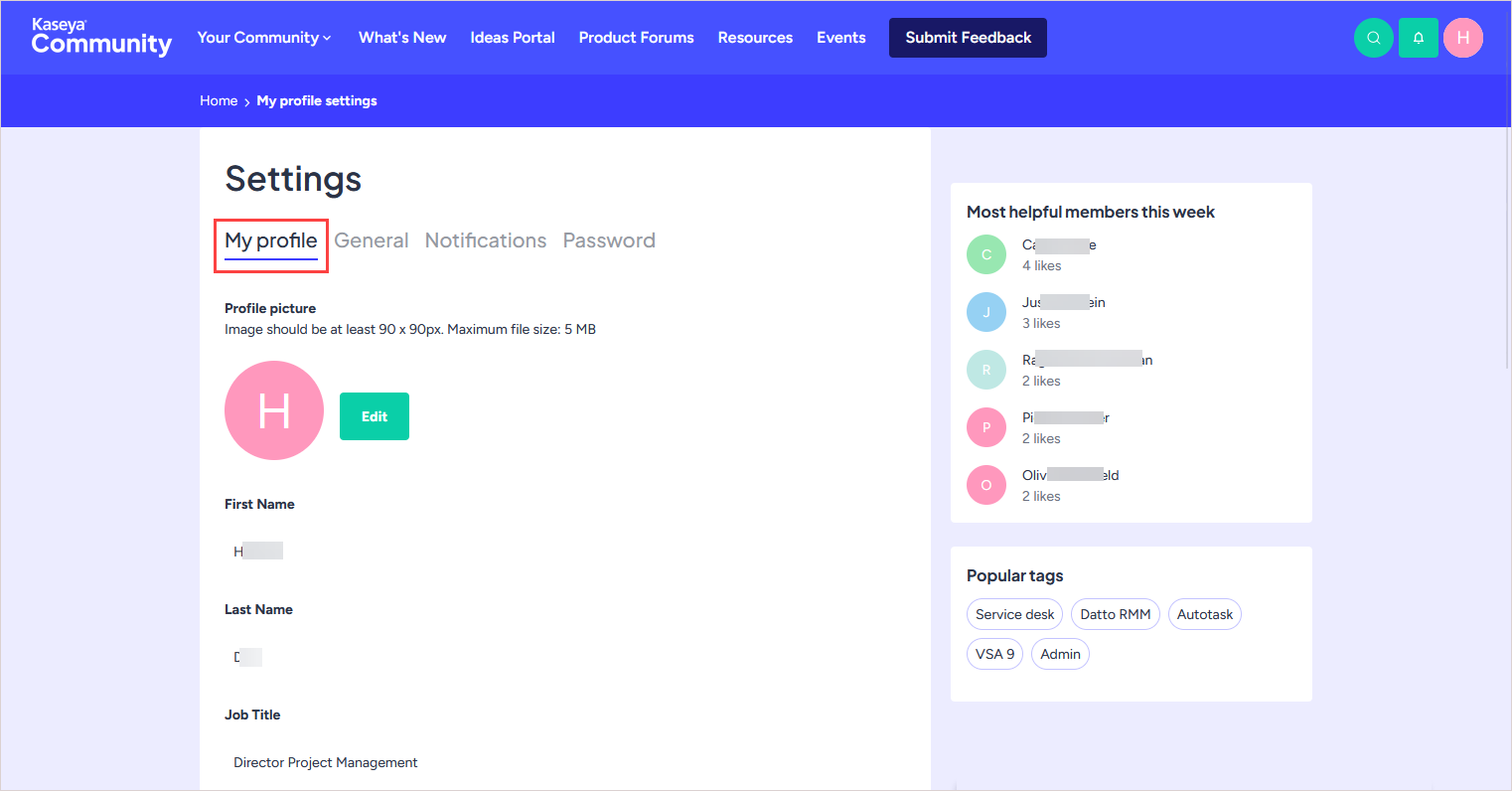Select the Password tab
The image size is (1512, 791).
609,240
